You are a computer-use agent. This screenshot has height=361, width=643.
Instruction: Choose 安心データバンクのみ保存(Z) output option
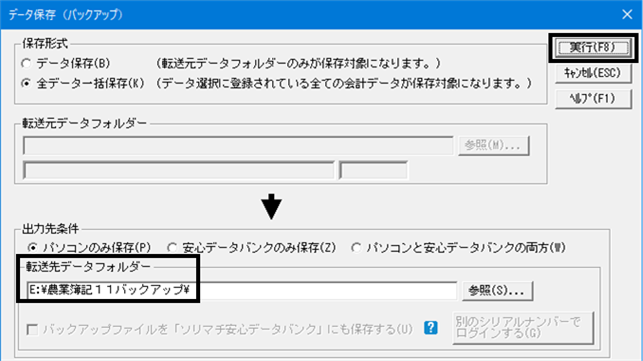point(251,248)
